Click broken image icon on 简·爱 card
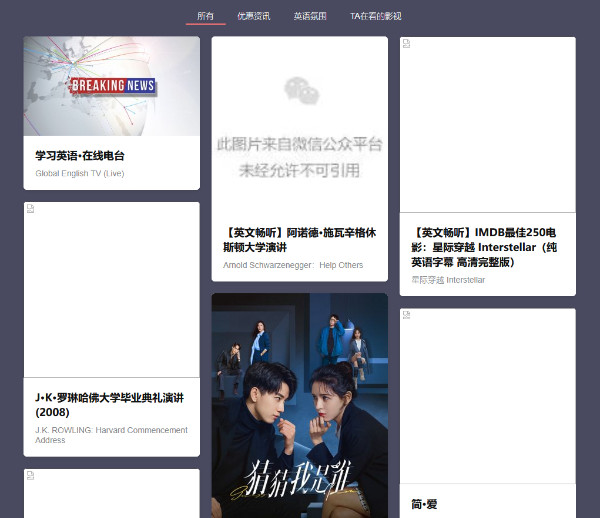 coord(407,314)
